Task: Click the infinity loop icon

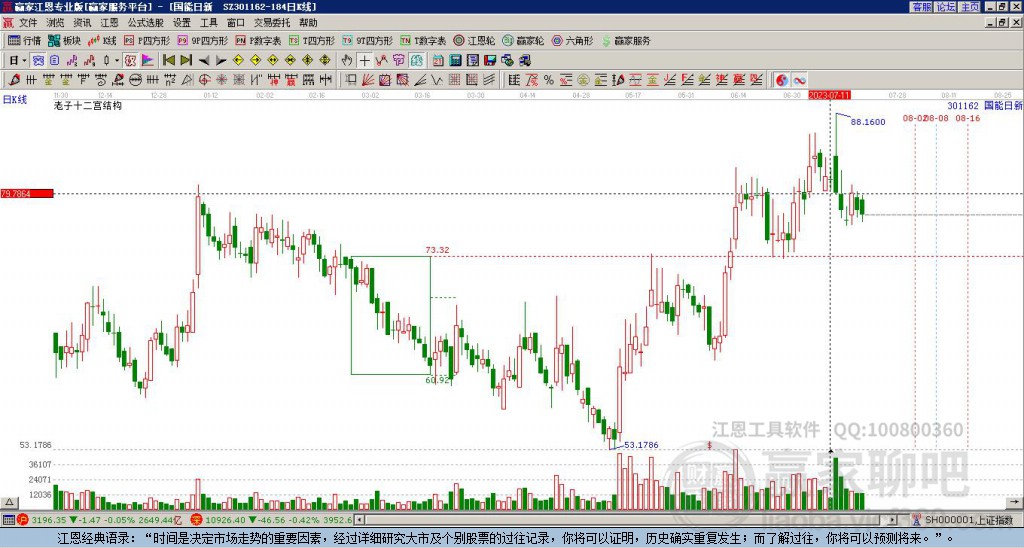Action: coord(799,80)
